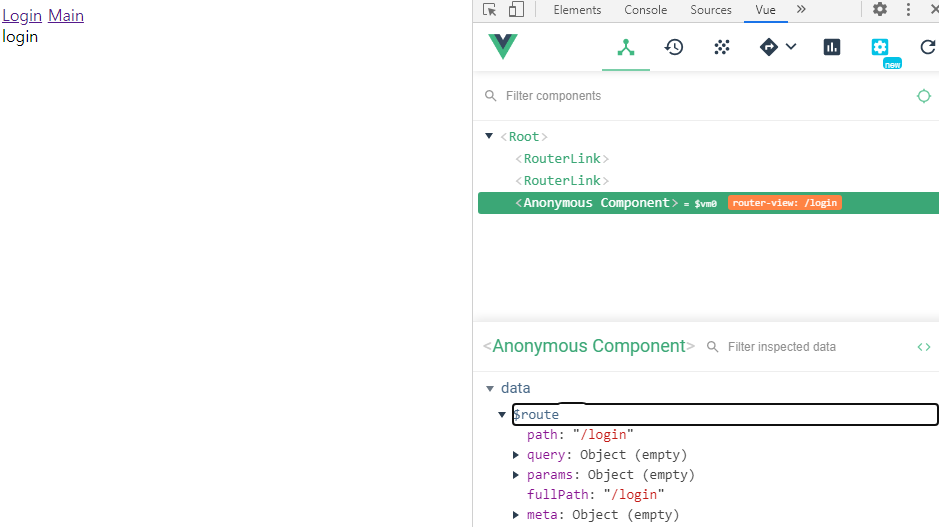939x527 pixels.
Task: Click the Login link on page
Action: tap(22, 16)
